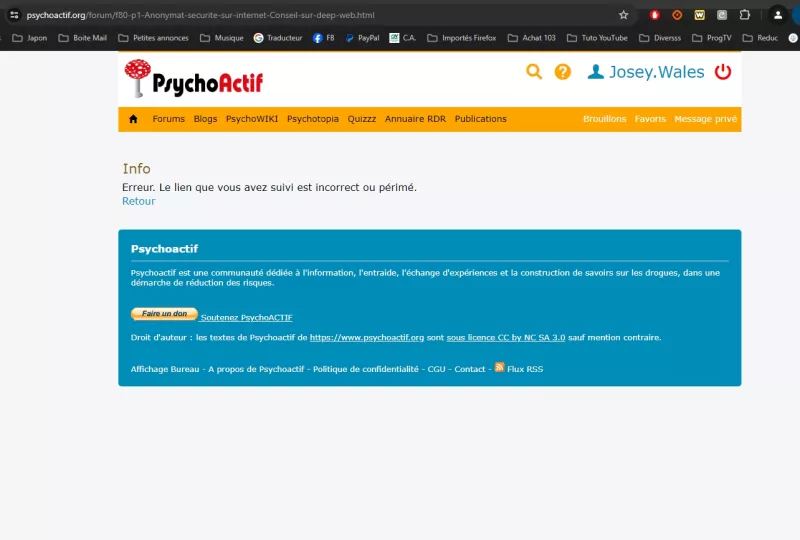Open the browser profile avatar icon
Viewport: 800px width, 540px height.
coord(777,15)
